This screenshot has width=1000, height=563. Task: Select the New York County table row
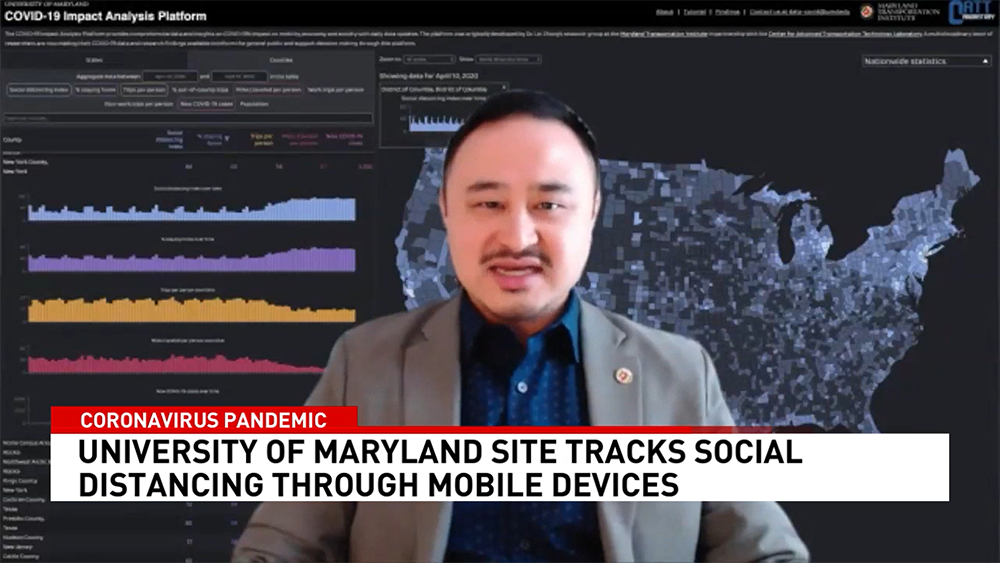click(x=188, y=166)
